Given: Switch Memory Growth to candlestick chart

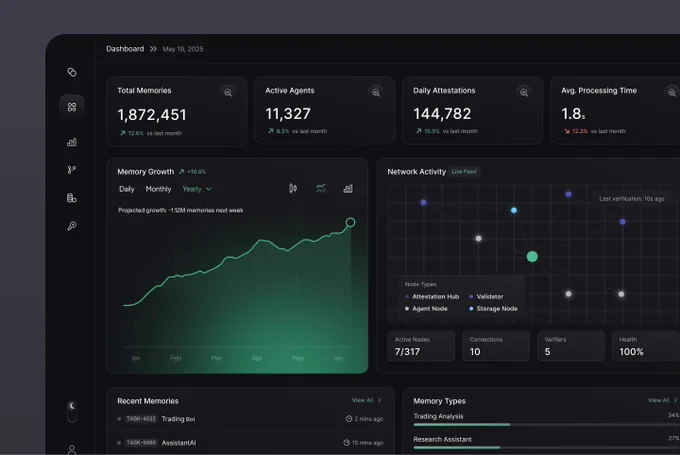Looking at the screenshot, I should point(293,188).
